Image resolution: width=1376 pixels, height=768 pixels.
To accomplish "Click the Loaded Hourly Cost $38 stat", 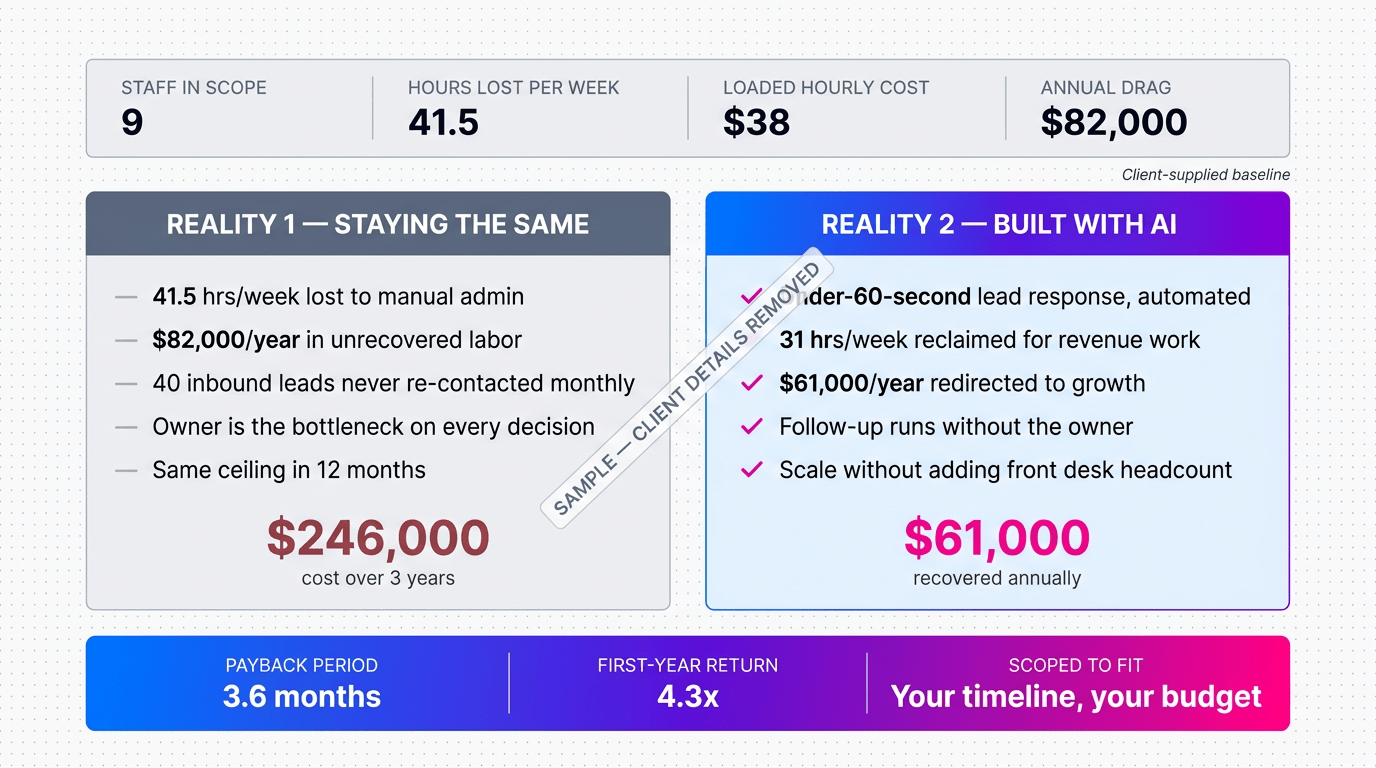I will click(x=825, y=108).
